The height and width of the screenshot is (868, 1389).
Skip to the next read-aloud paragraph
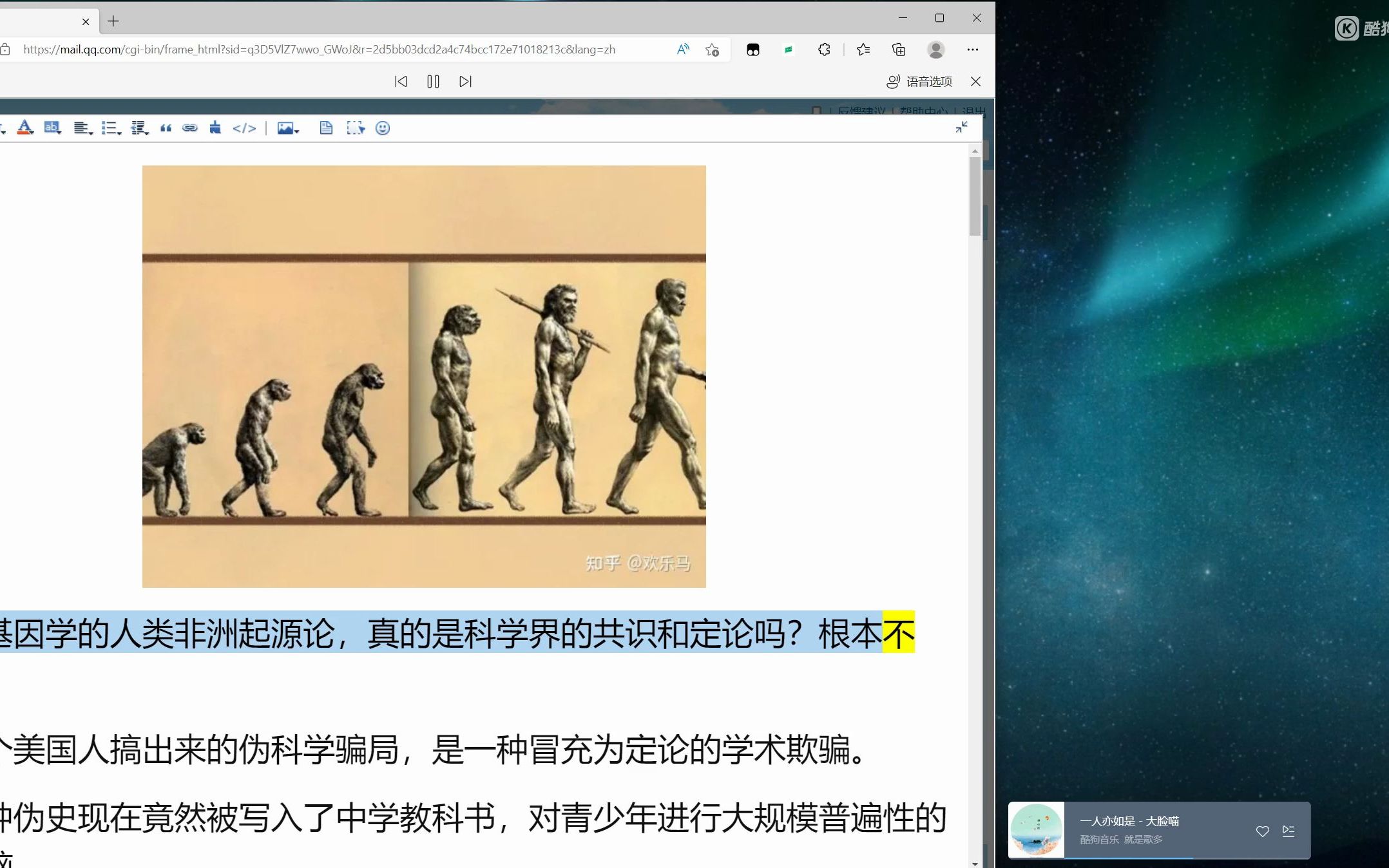coord(466,82)
